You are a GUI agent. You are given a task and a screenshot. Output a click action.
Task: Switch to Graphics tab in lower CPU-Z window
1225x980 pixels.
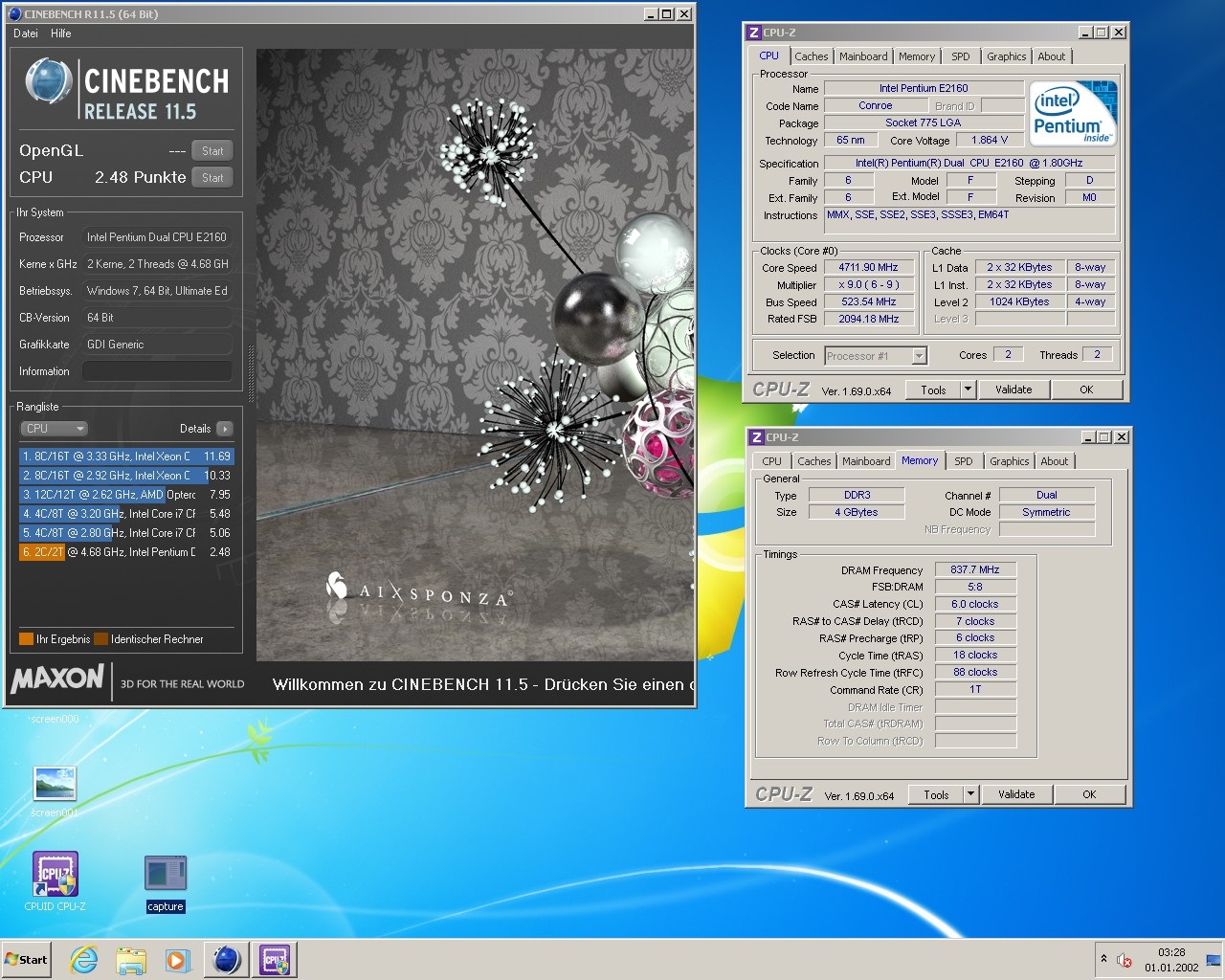[1010, 461]
